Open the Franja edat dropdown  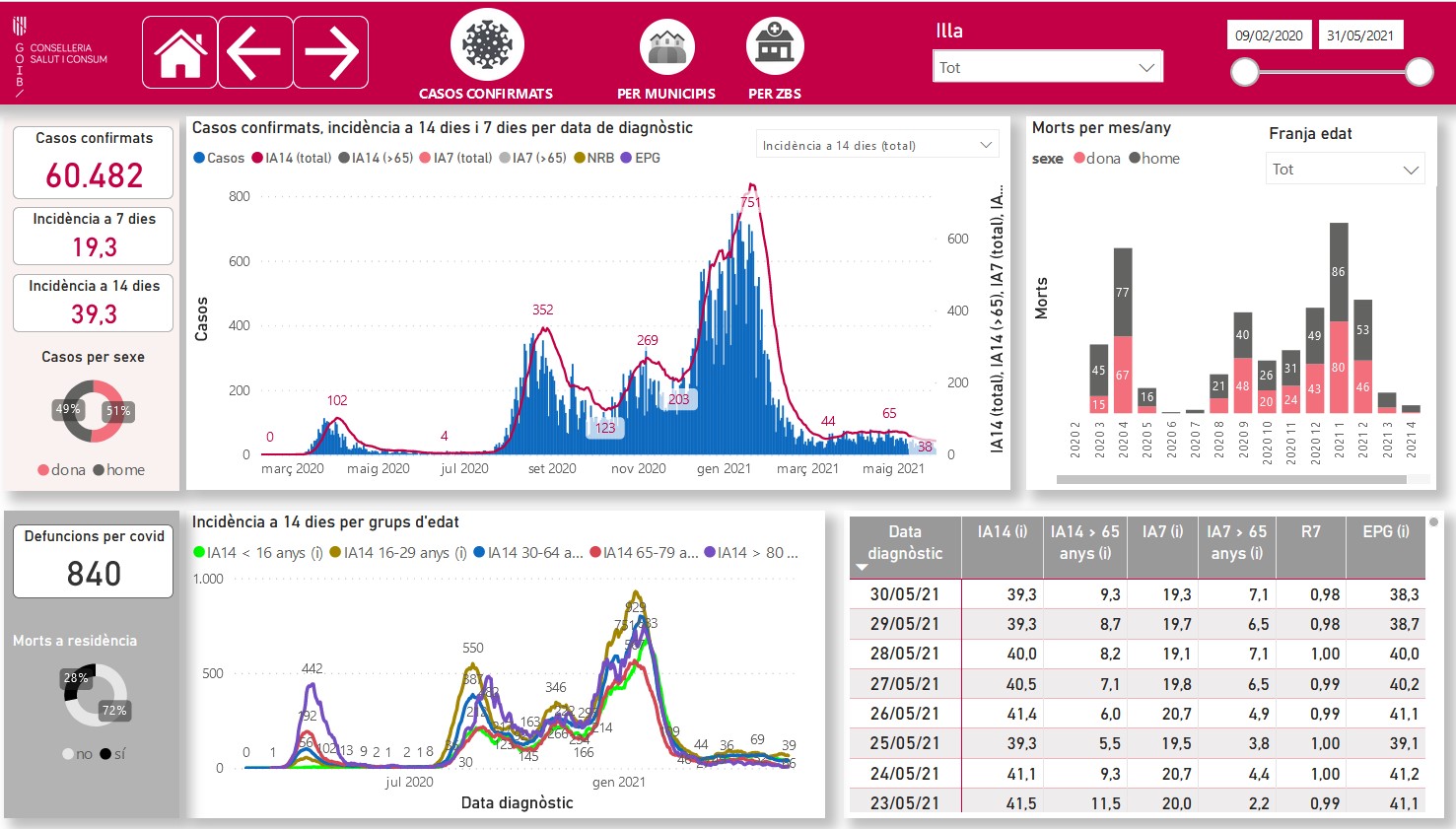(1345, 170)
